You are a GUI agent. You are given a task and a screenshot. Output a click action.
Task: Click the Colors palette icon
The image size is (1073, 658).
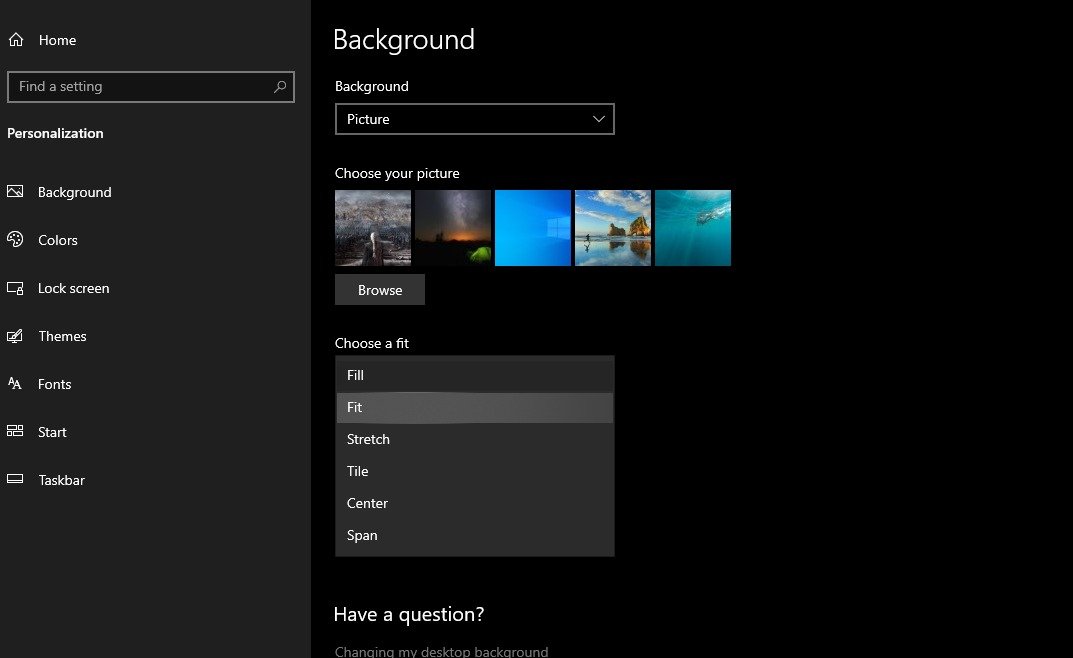tap(15, 239)
